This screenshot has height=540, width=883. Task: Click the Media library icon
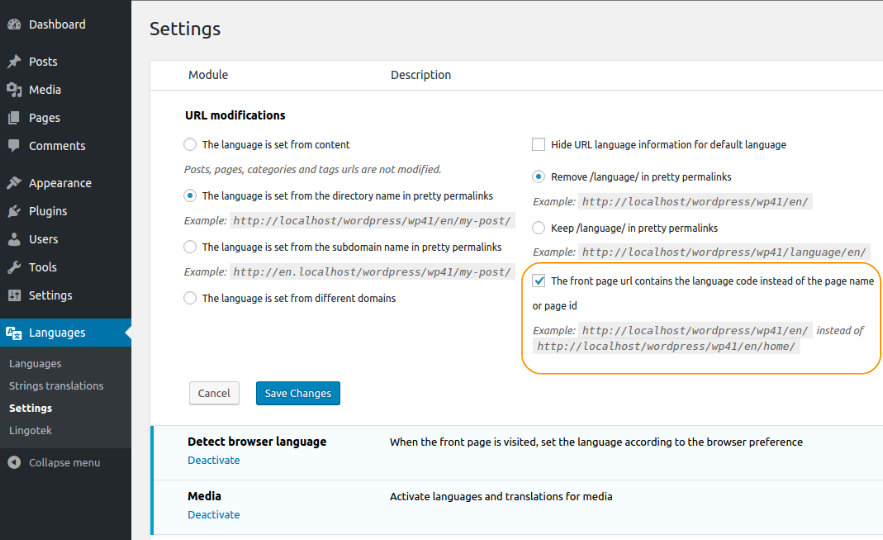click(x=14, y=90)
